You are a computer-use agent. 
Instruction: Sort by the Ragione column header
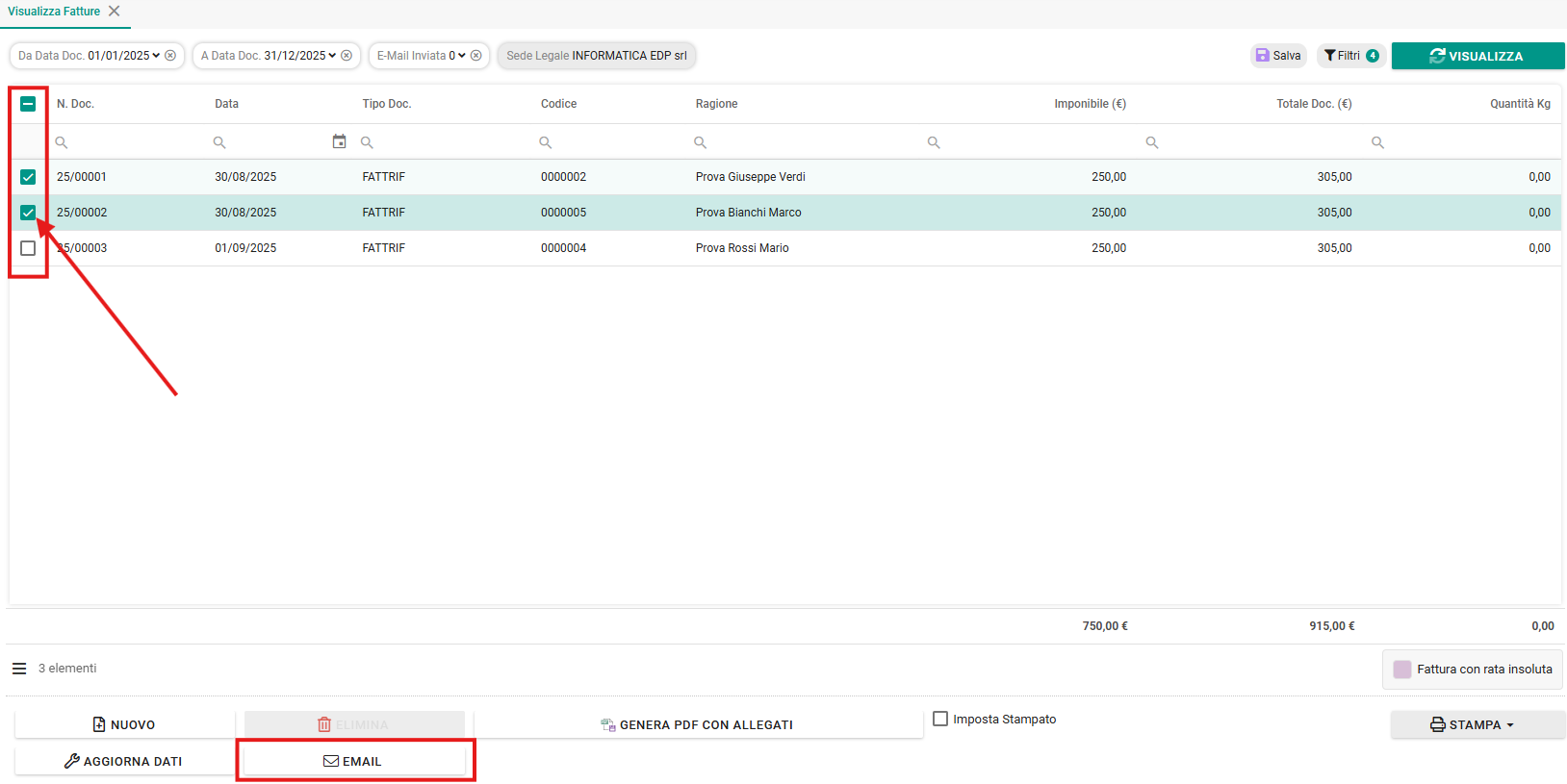click(716, 104)
